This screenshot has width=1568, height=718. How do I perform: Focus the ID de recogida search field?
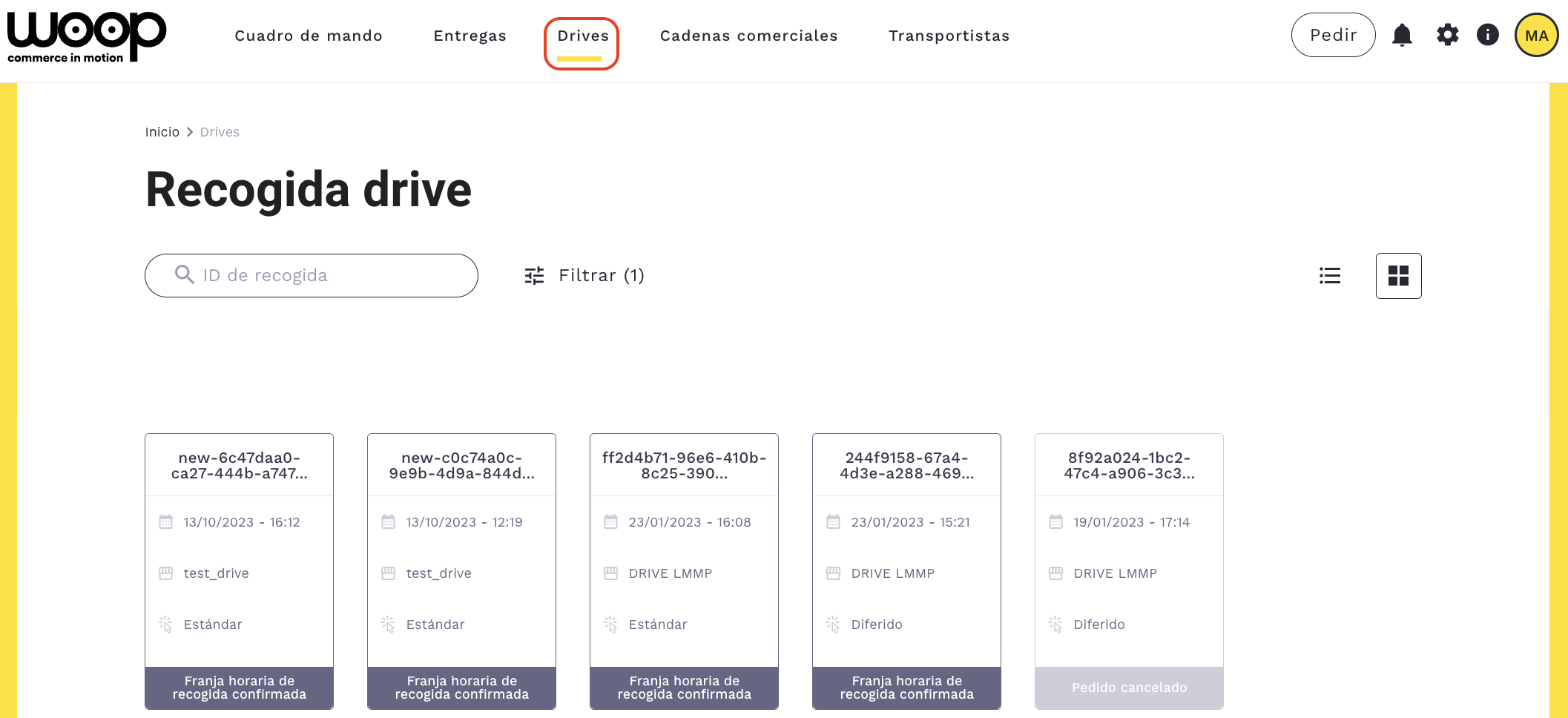point(326,276)
